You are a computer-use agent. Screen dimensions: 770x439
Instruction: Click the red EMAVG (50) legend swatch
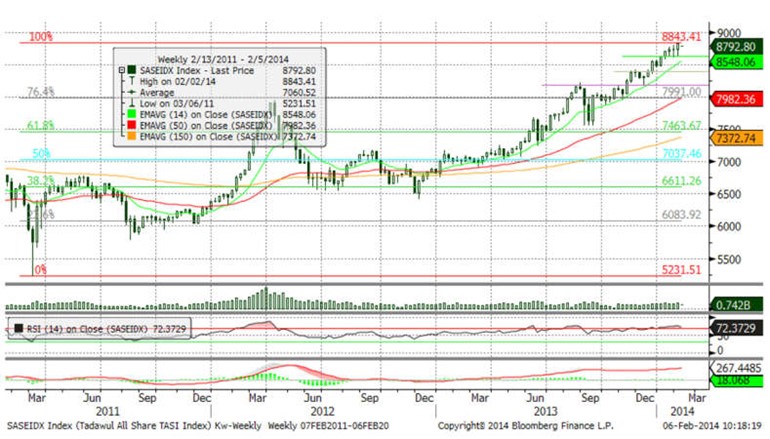tap(132, 125)
